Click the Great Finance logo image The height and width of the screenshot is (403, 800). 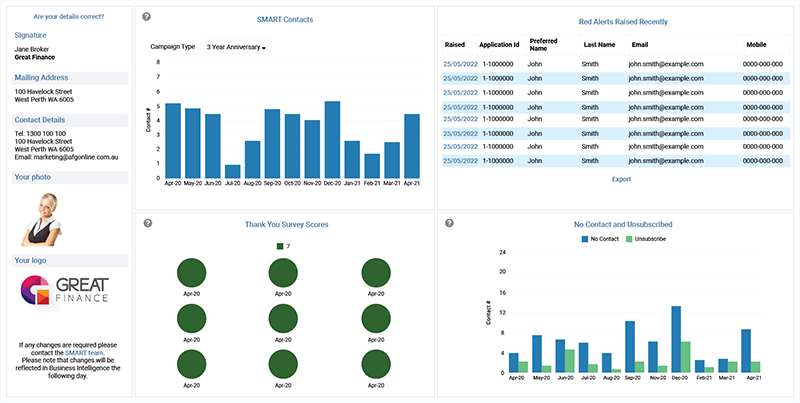[x=66, y=297]
